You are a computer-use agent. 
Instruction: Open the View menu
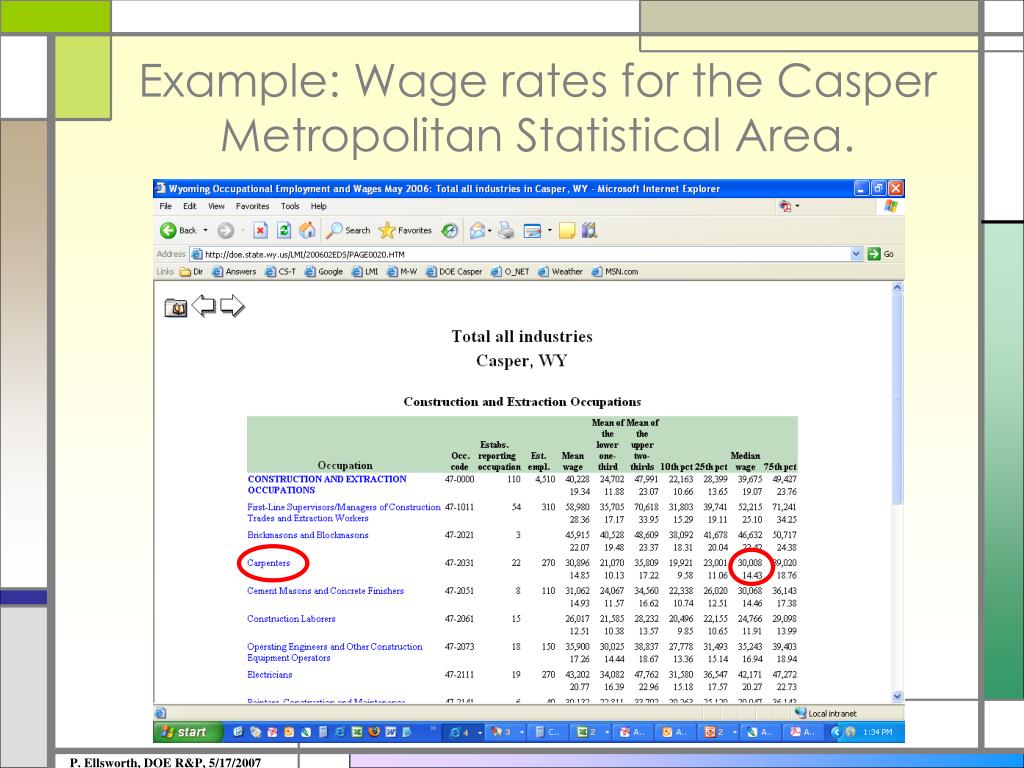(216, 206)
